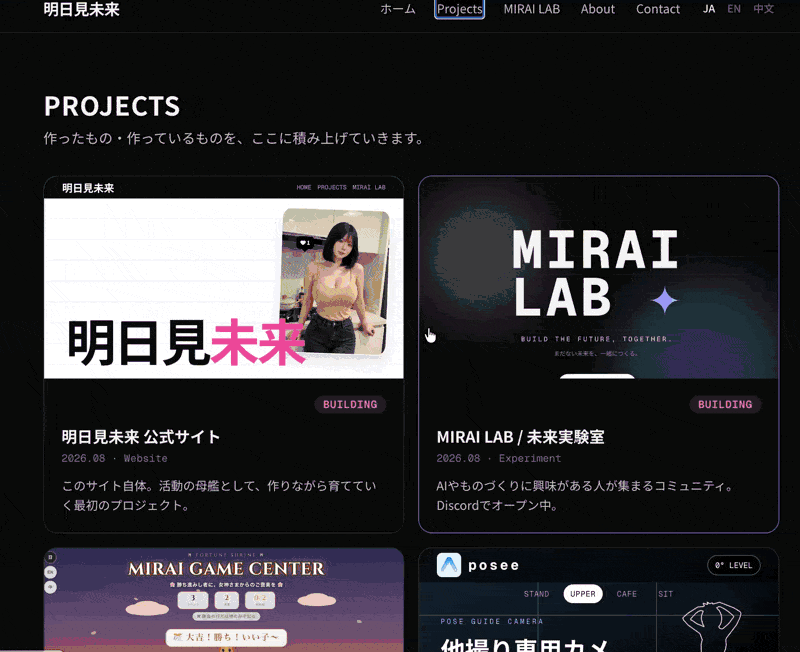800x652 pixels.
Task: Switch language to EN
Action: click(x=734, y=9)
